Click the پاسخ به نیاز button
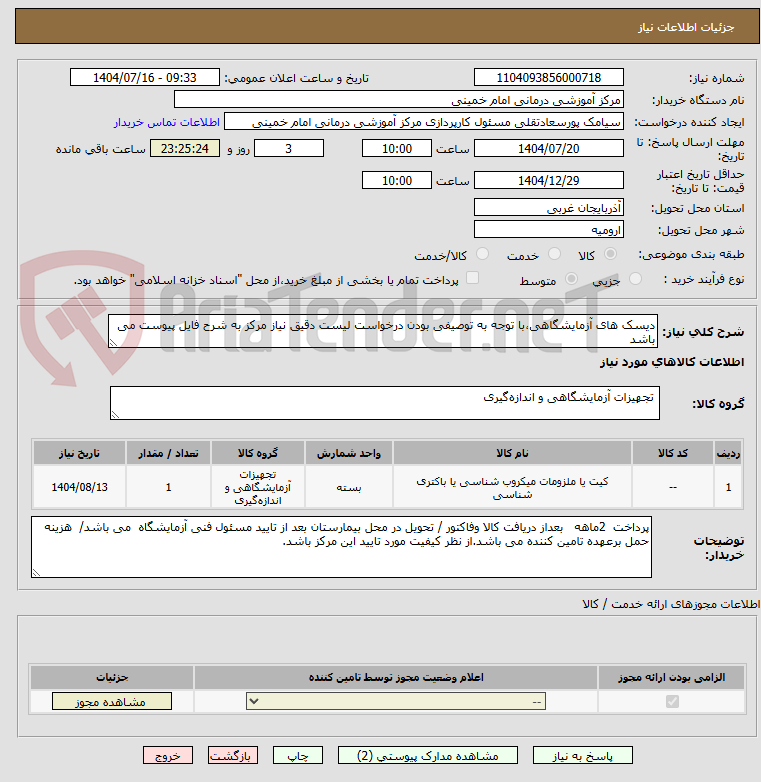The height and width of the screenshot is (782, 761). point(582,756)
